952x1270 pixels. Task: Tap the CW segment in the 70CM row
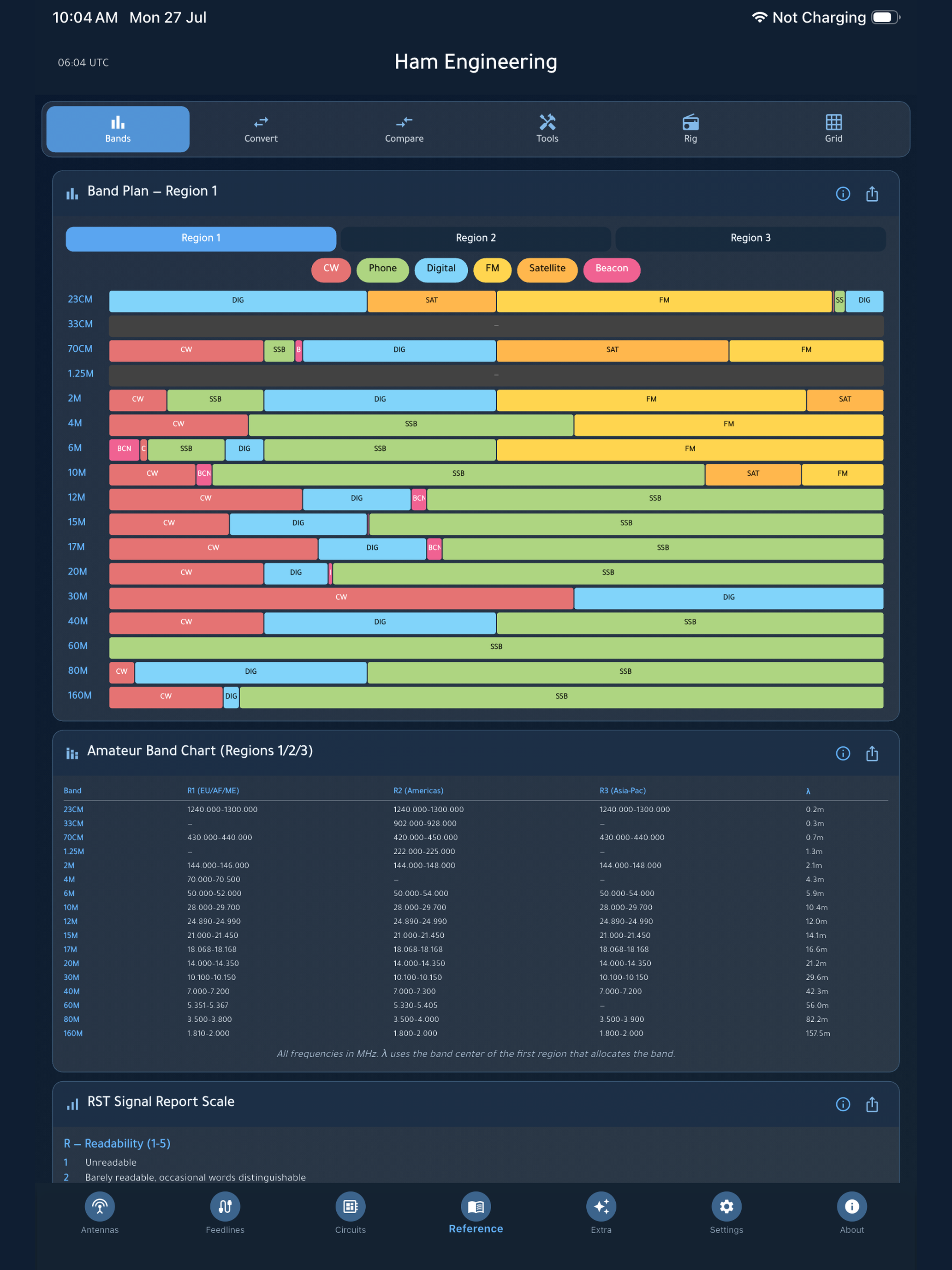(186, 350)
